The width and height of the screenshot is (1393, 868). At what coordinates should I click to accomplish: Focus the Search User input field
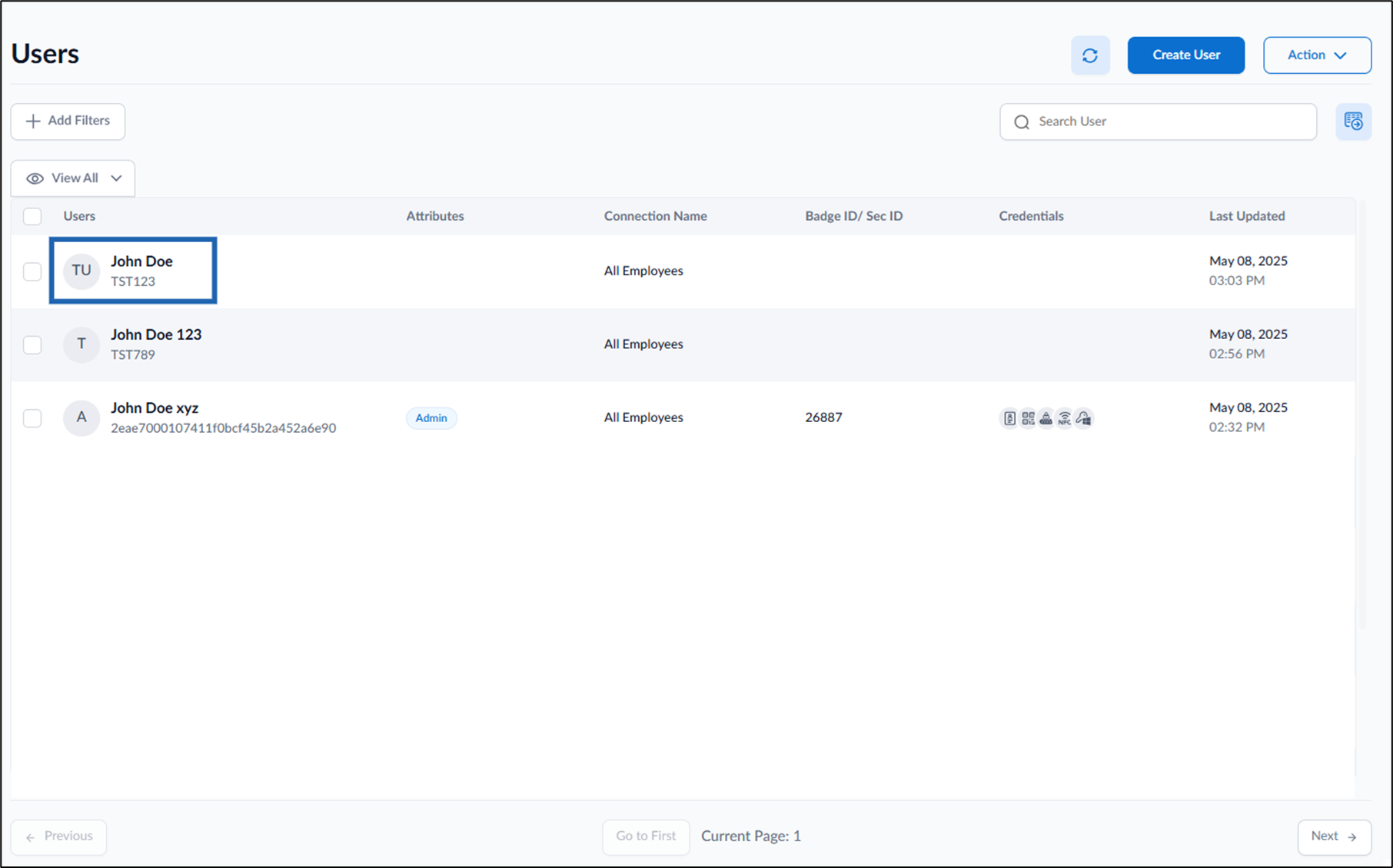tap(1158, 121)
